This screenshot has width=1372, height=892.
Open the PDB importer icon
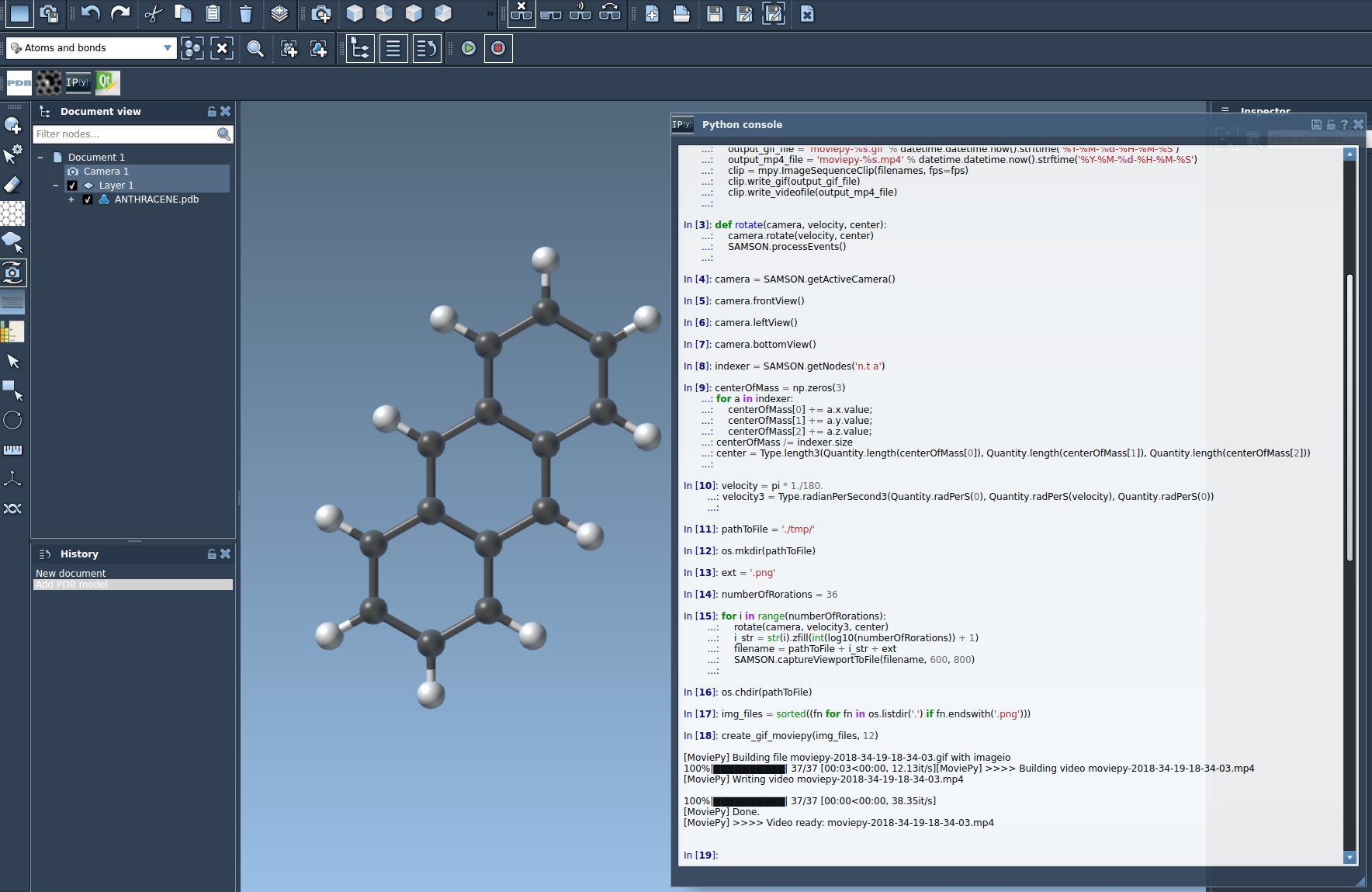coord(19,82)
